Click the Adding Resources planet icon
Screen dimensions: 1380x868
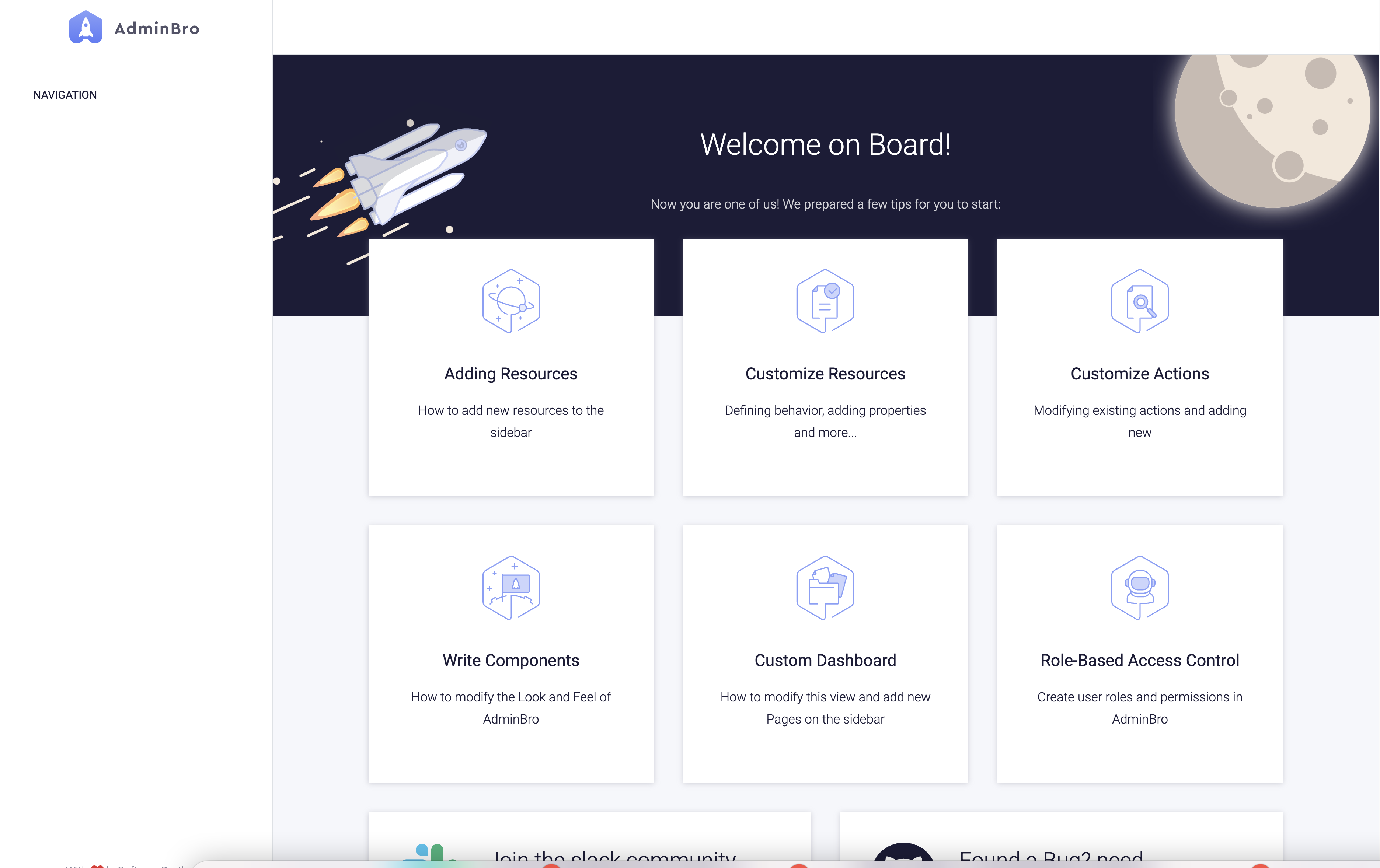click(510, 301)
